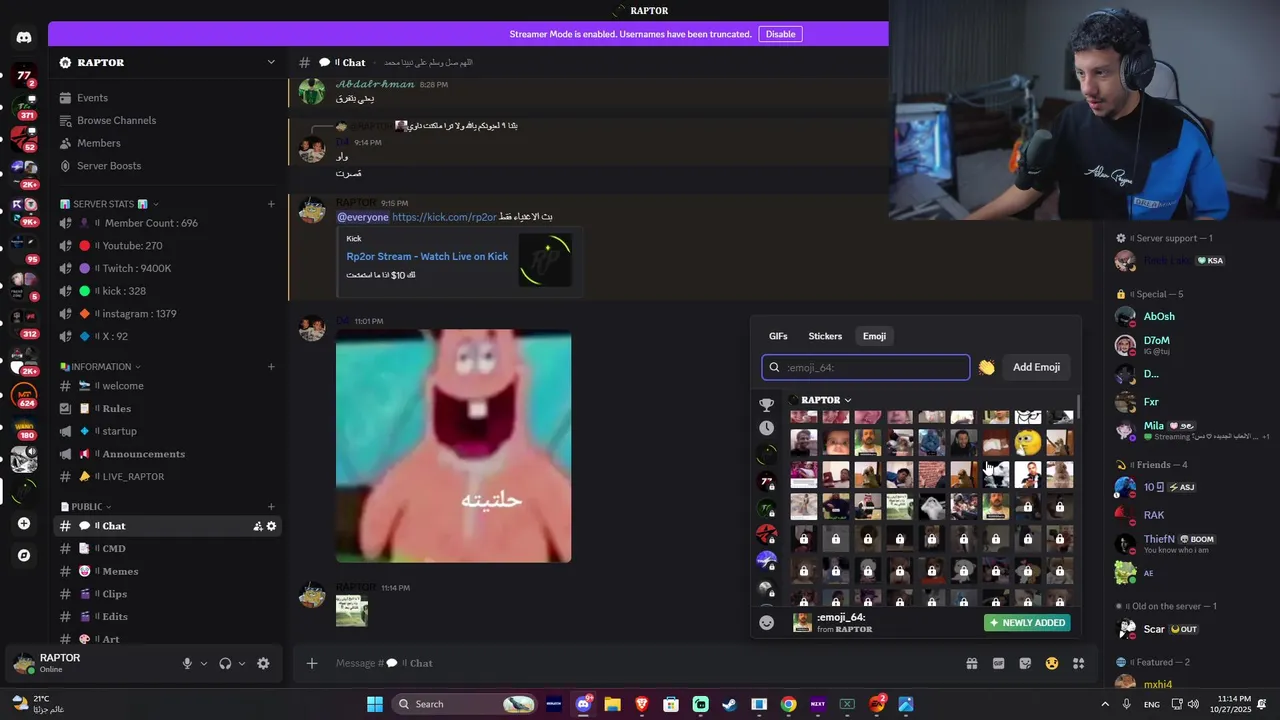Open GIF picker icon in message bar
Image resolution: width=1280 pixels, height=720 pixels.
click(998, 663)
